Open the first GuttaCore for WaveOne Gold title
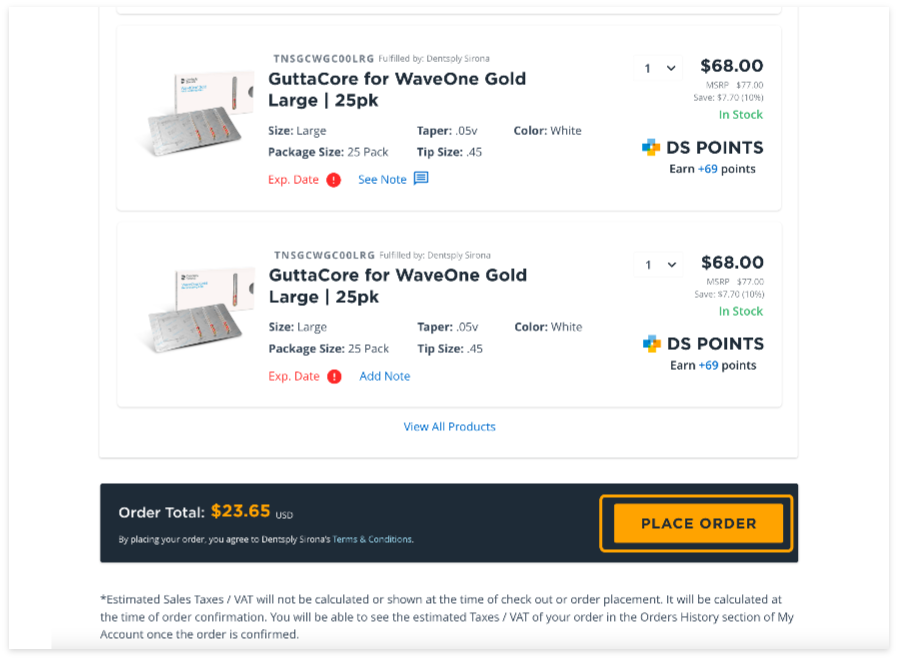The image size is (898, 660). pos(396,89)
